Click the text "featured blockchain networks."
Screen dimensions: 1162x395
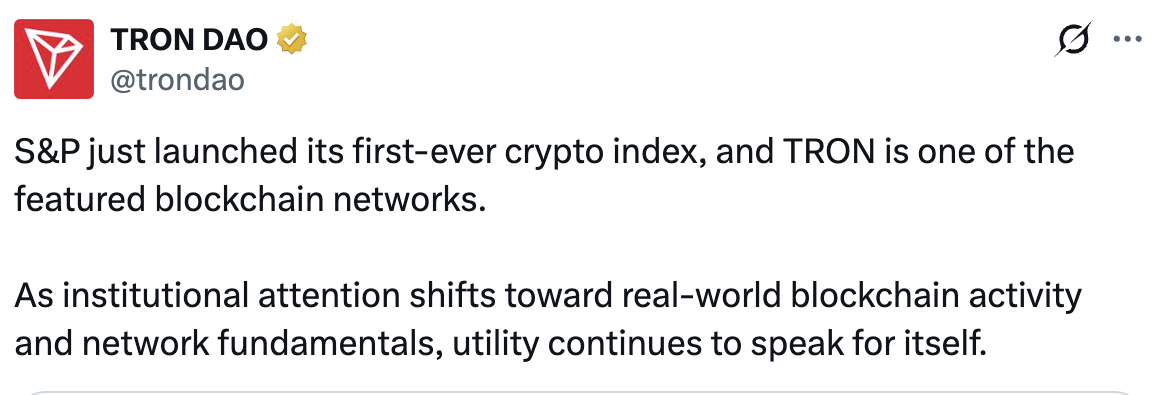(x=250, y=200)
